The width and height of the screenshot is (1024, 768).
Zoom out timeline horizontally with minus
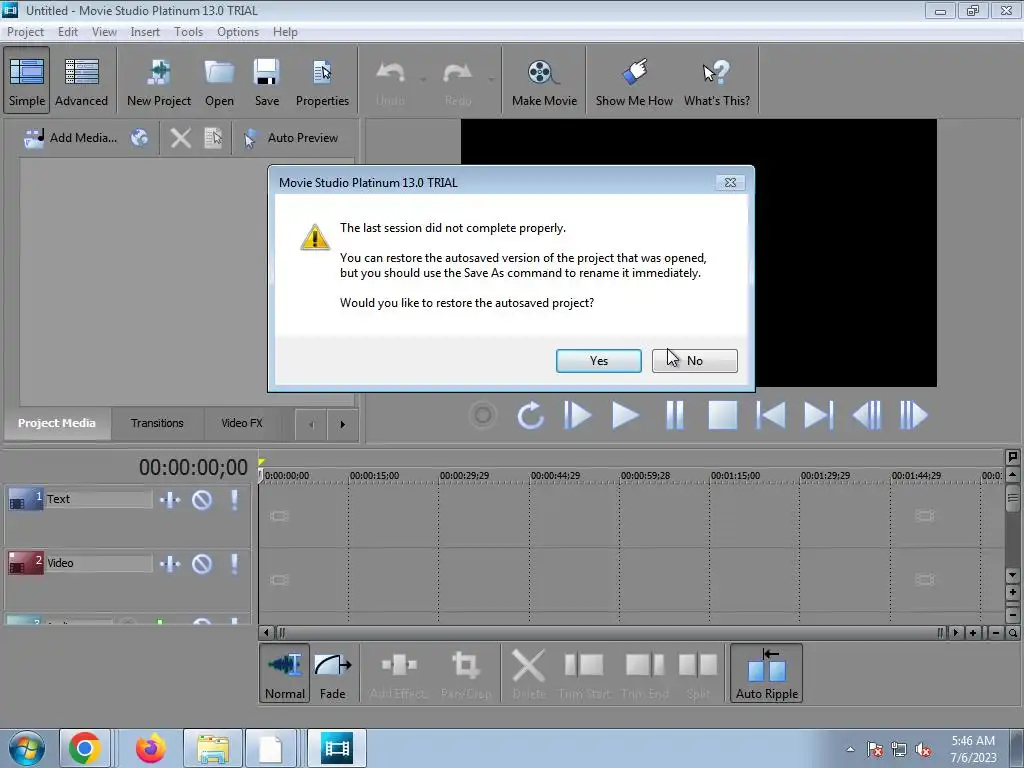pos(996,633)
